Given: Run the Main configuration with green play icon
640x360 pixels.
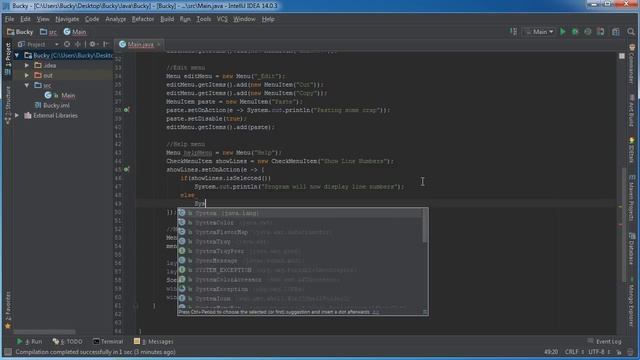Looking at the screenshot, I should pyautogui.click(x=563, y=31).
